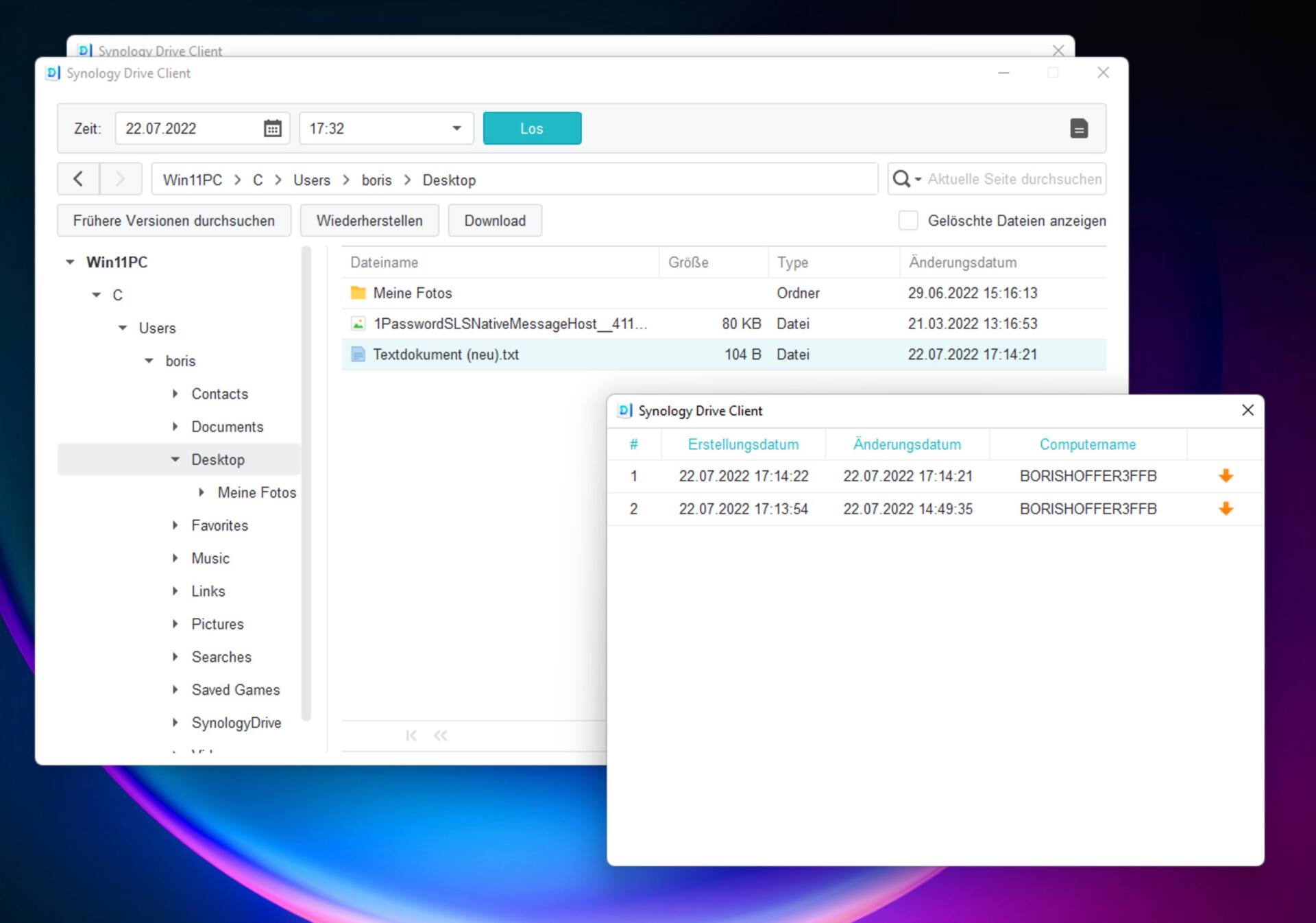This screenshot has width=1316, height=923.
Task: Click the search magnifier icon
Action: pos(902,178)
